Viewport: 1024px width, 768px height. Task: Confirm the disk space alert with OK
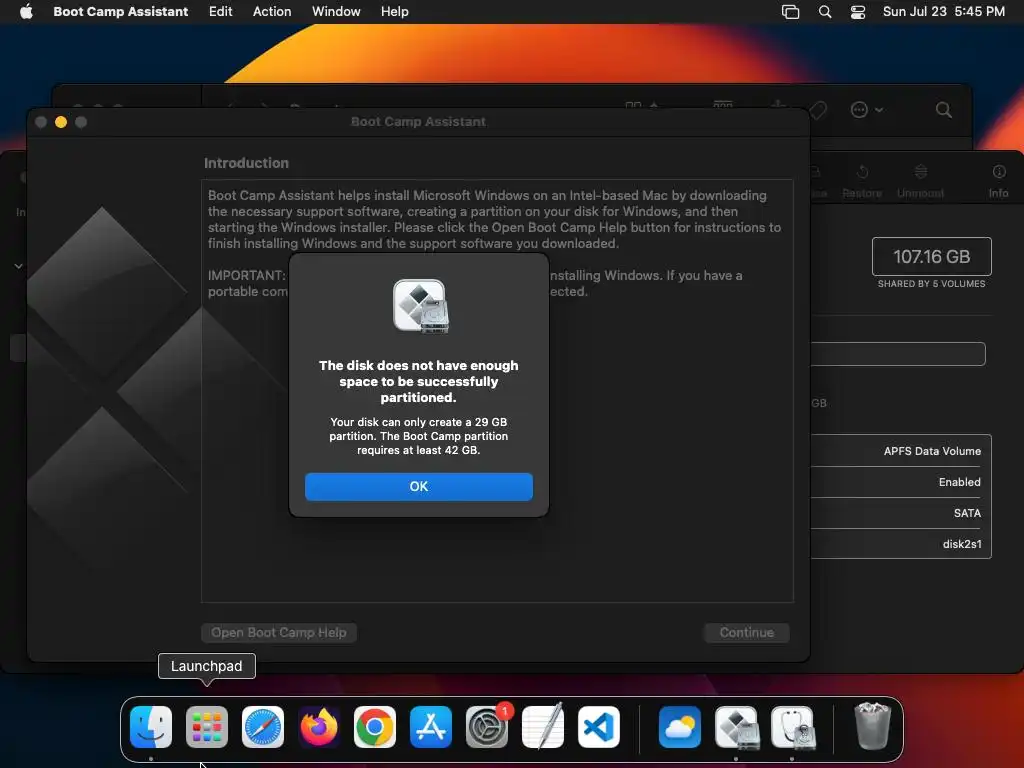tap(419, 487)
